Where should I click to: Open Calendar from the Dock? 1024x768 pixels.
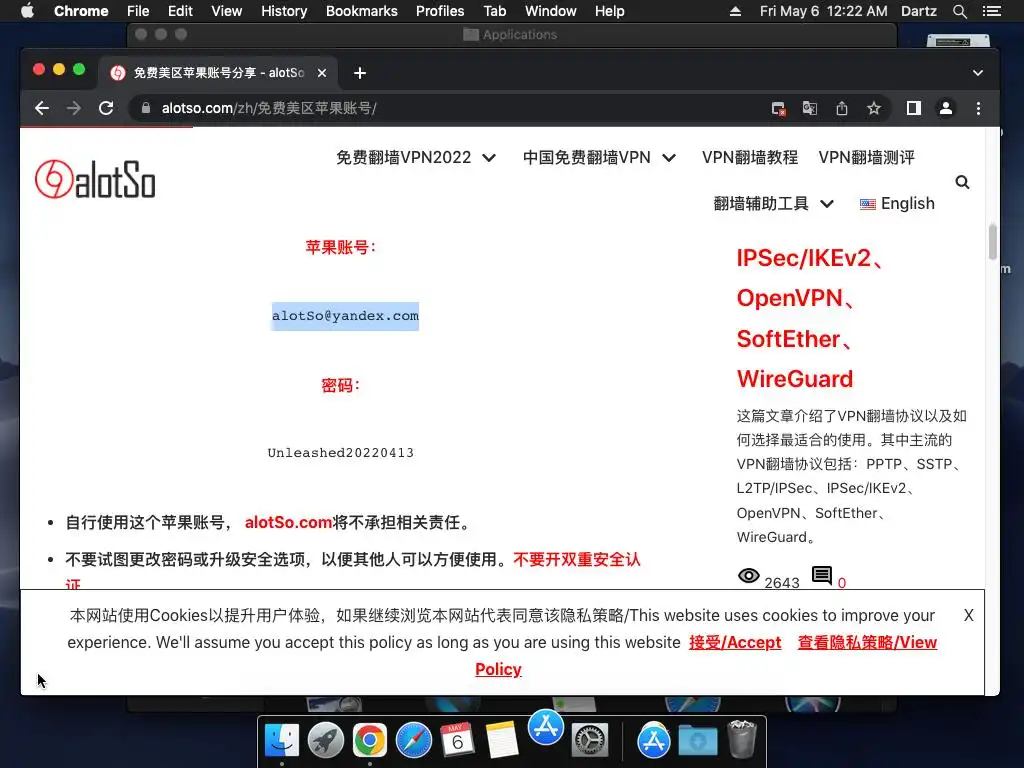coord(457,741)
